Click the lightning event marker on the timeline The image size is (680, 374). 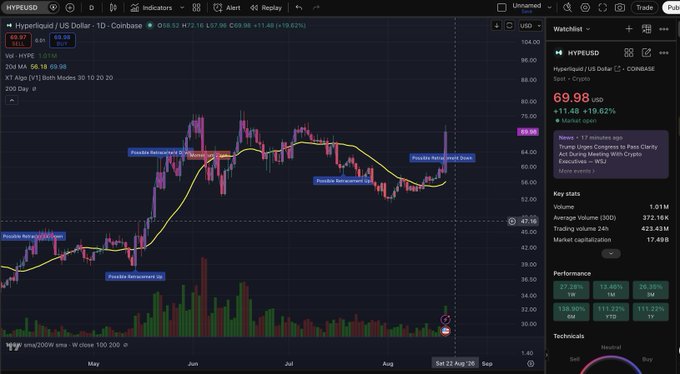(x=445, y=320)
